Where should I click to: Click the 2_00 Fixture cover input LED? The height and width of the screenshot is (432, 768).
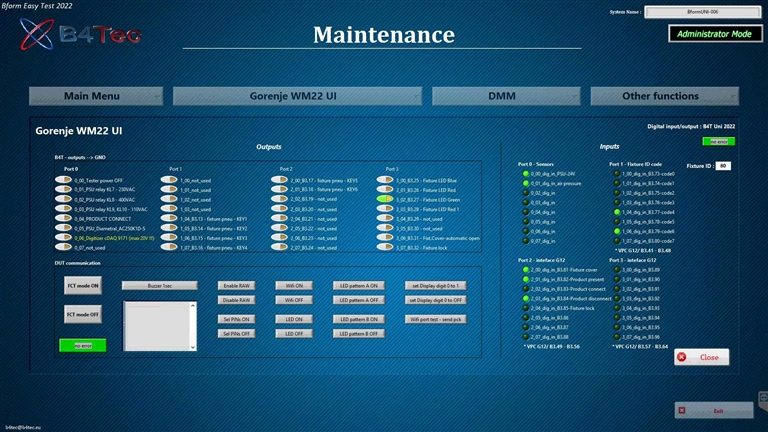pos(526,269)
